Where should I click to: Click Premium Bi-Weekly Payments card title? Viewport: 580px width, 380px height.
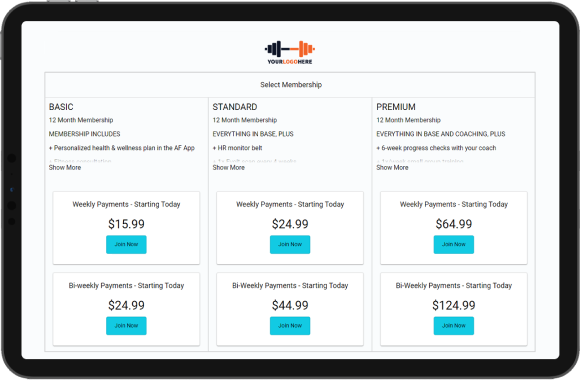click(x=453, y=286)
